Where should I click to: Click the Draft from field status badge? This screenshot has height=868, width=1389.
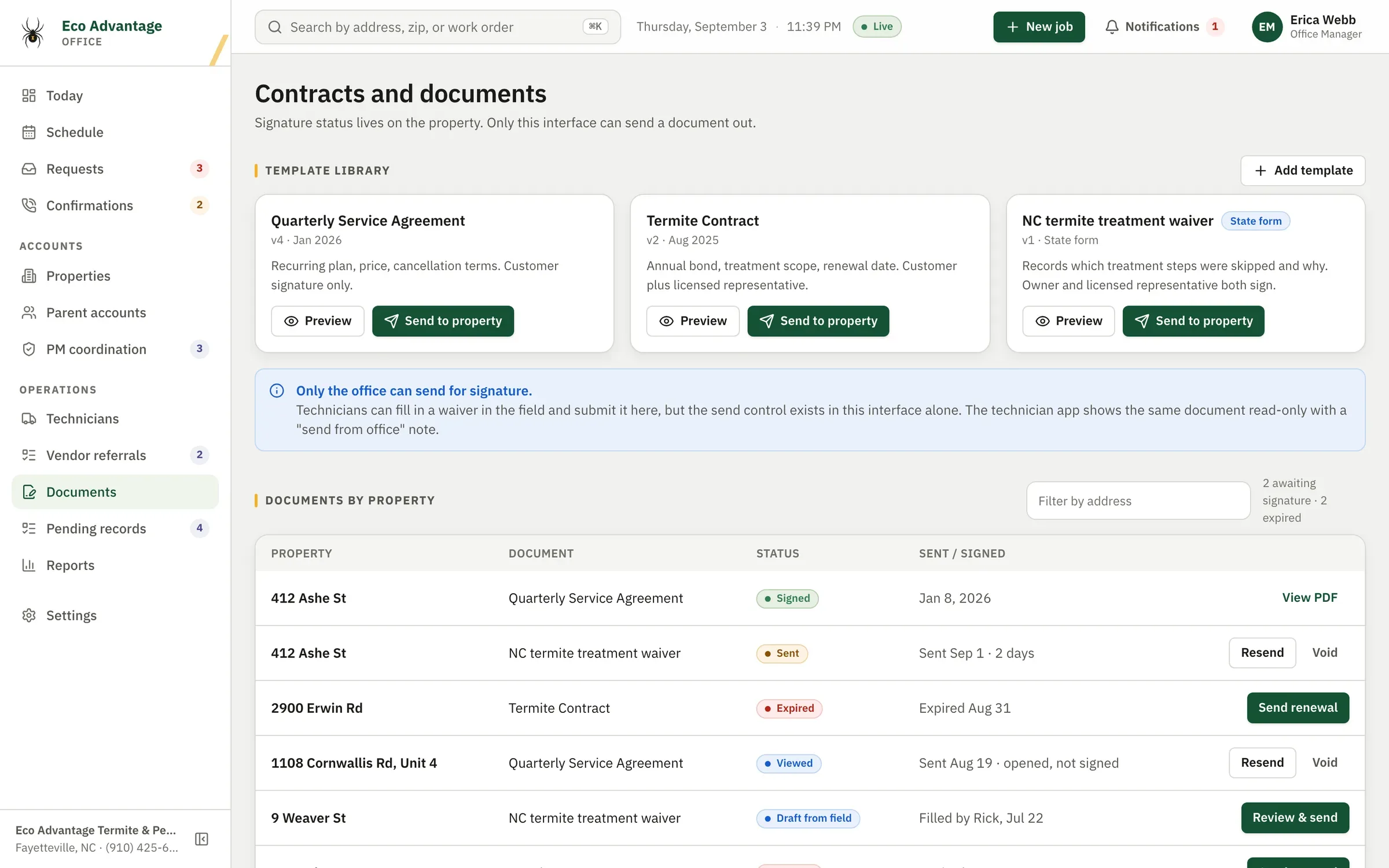(808, 818)
